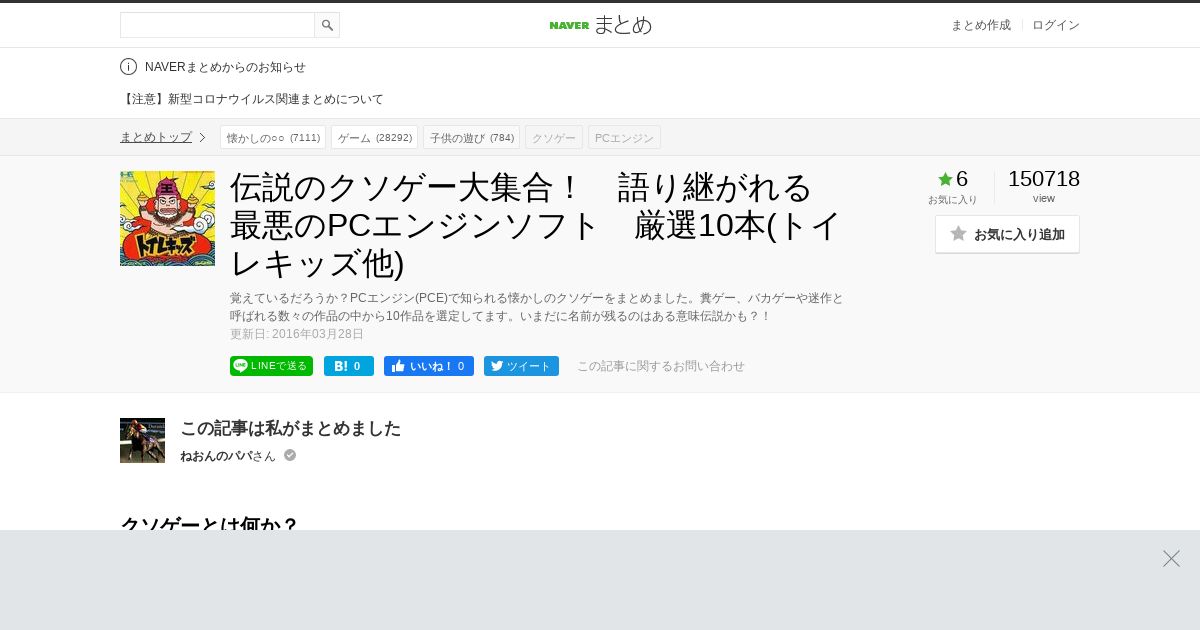Click ログイン link
1200x630 pixels.
click(x=1056, y=25)
